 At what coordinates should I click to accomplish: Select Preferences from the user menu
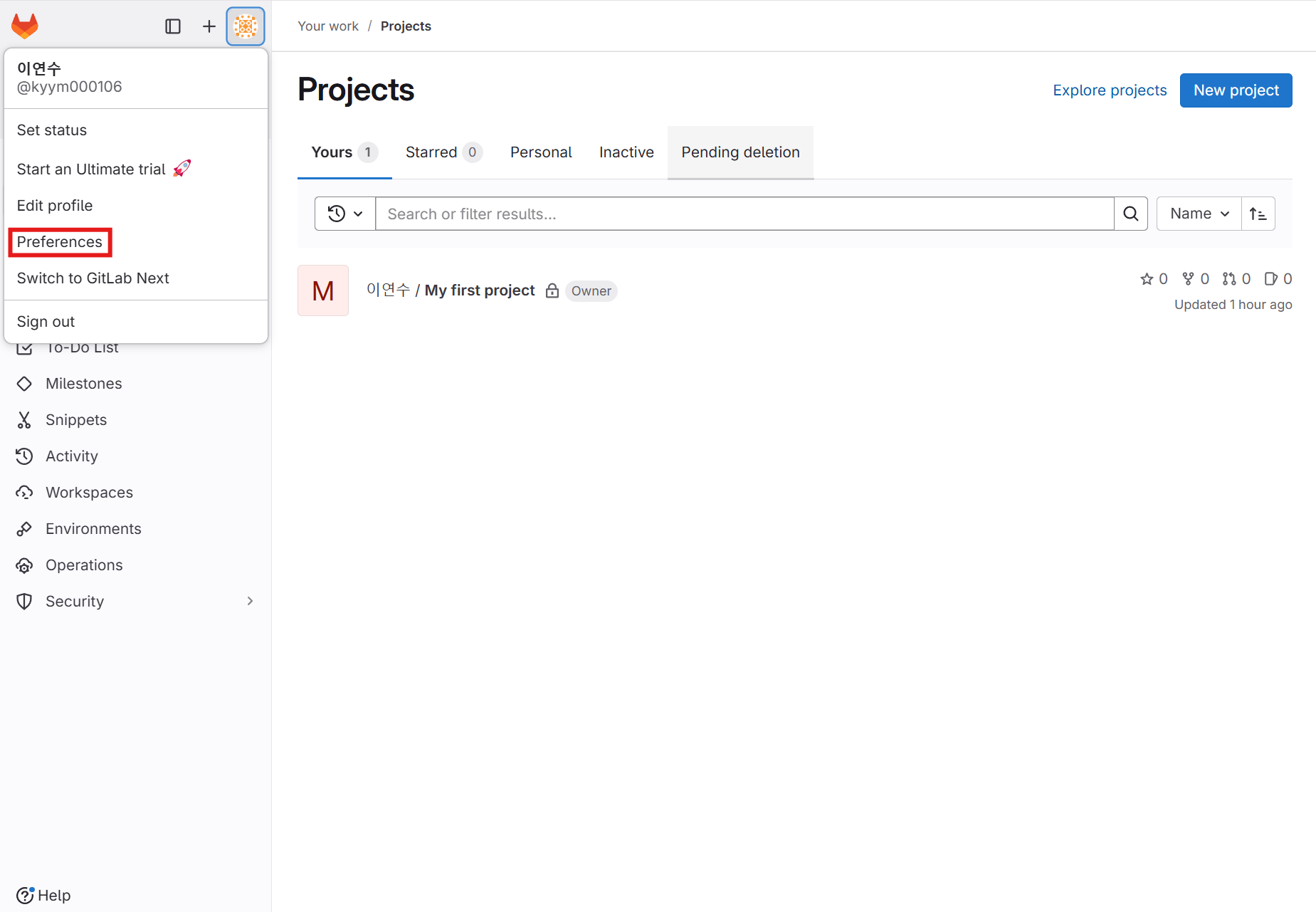[60, 242]
